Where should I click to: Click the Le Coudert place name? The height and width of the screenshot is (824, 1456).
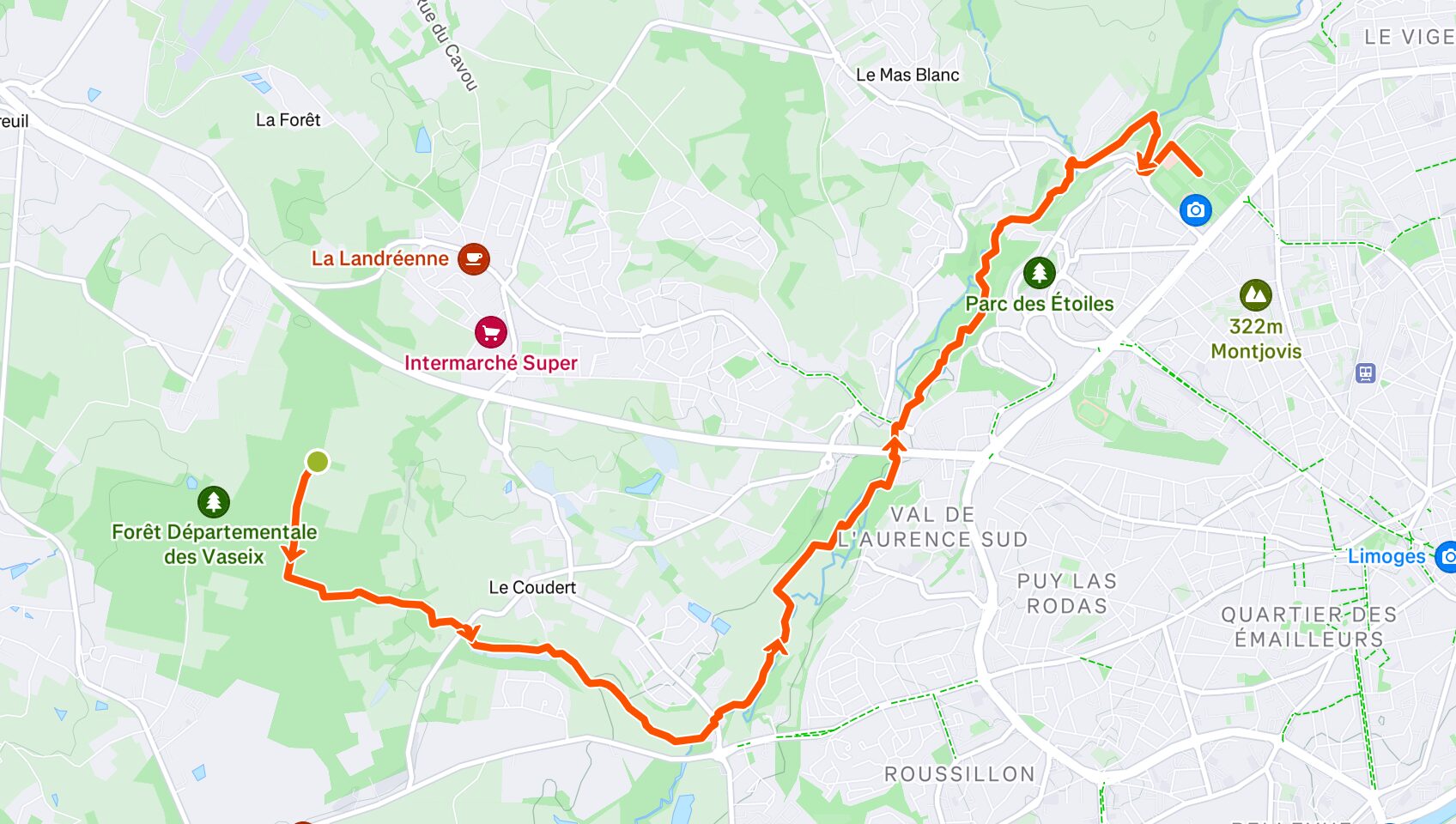click(x=532, y=588)
